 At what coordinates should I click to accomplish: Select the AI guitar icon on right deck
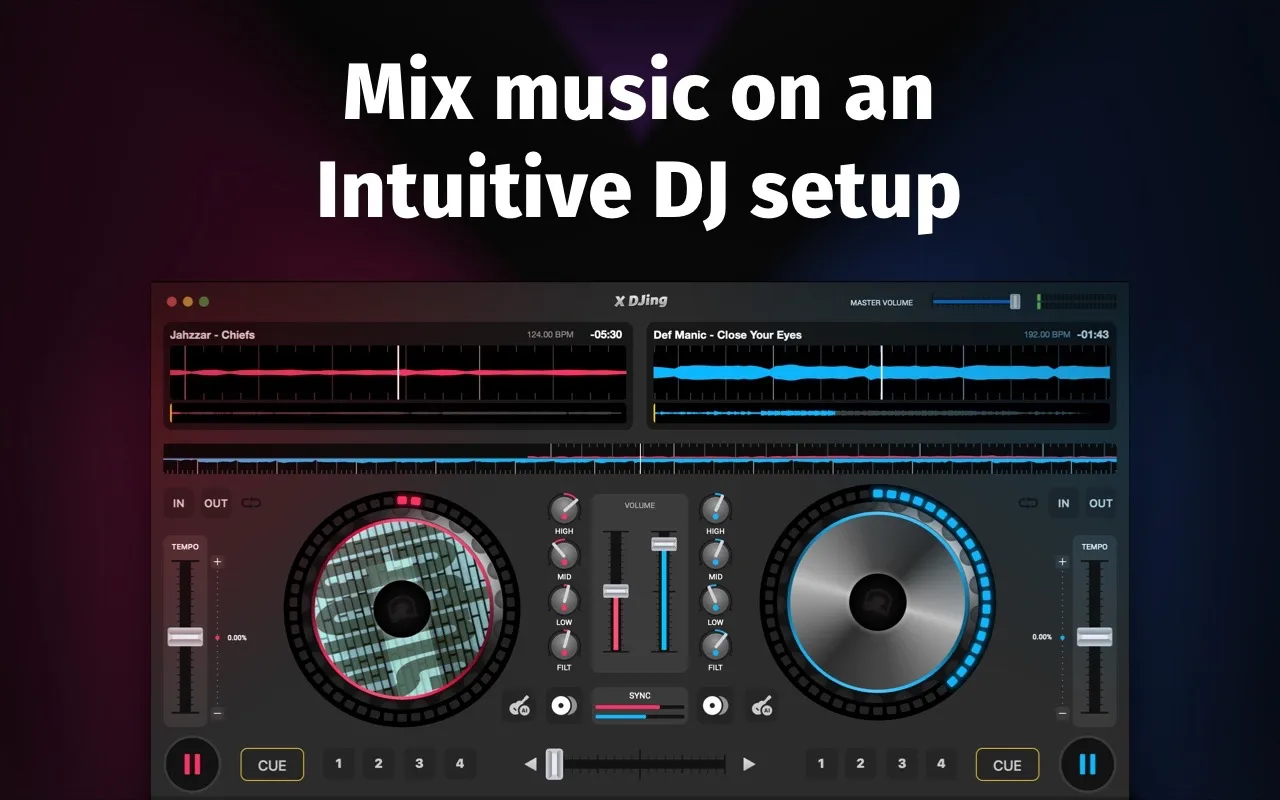point(762,705)
